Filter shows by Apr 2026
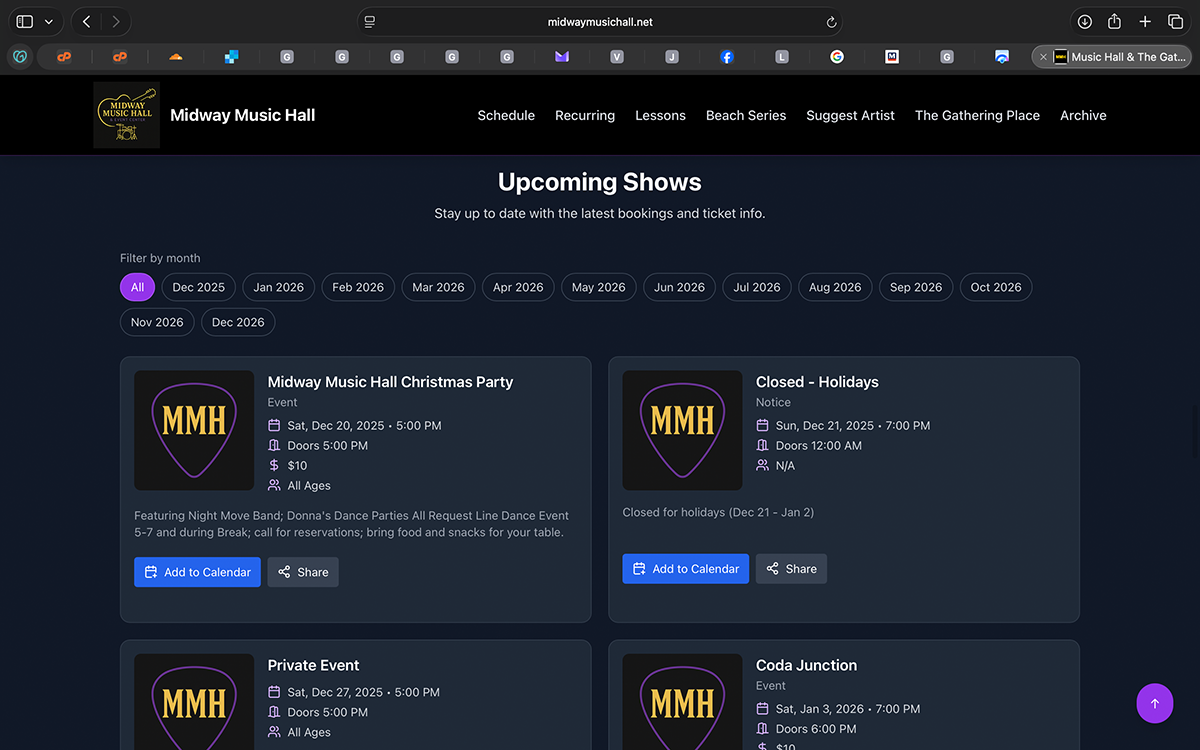 coord(518,287)
